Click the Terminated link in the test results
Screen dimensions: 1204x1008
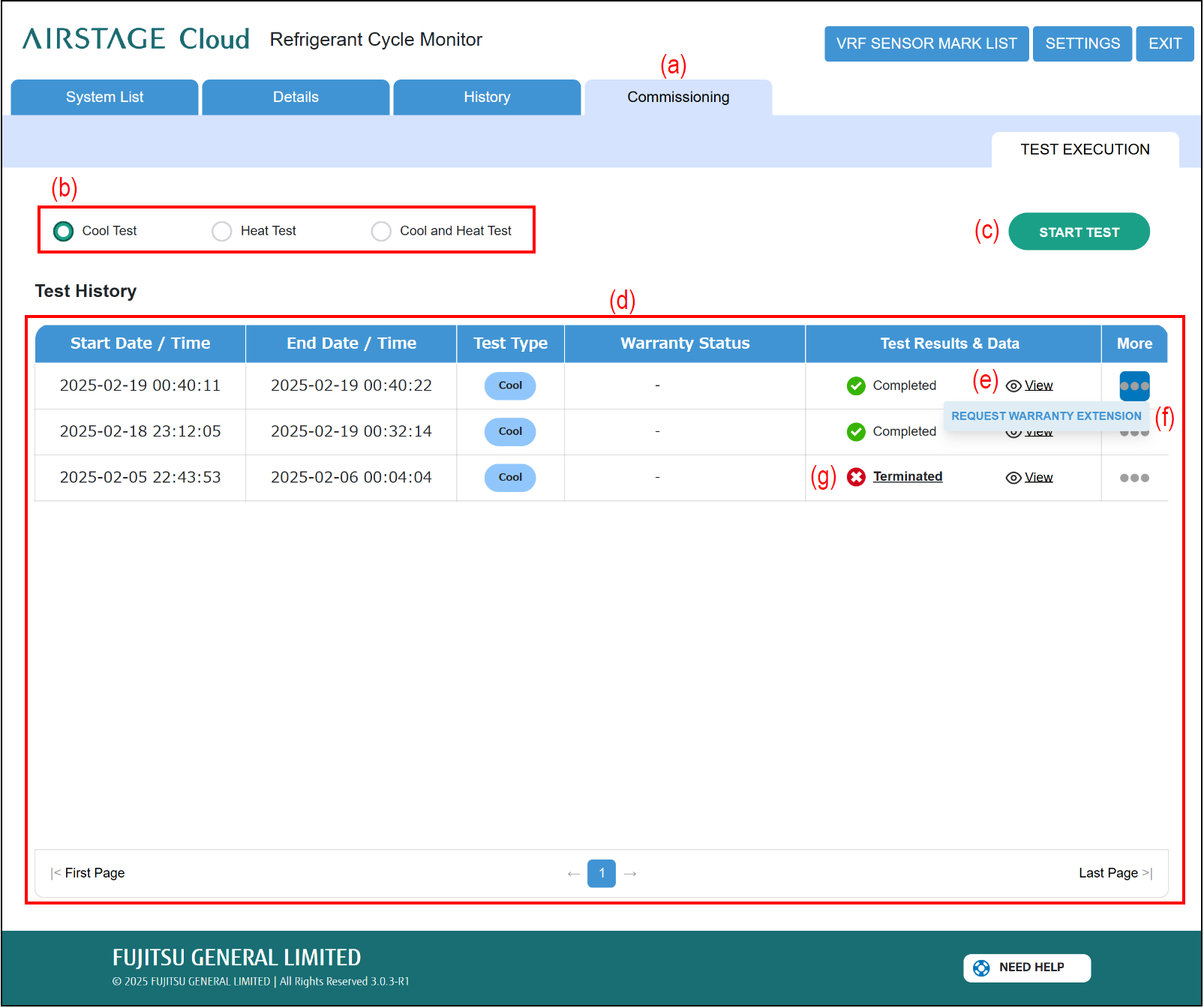tap(908, 477)
